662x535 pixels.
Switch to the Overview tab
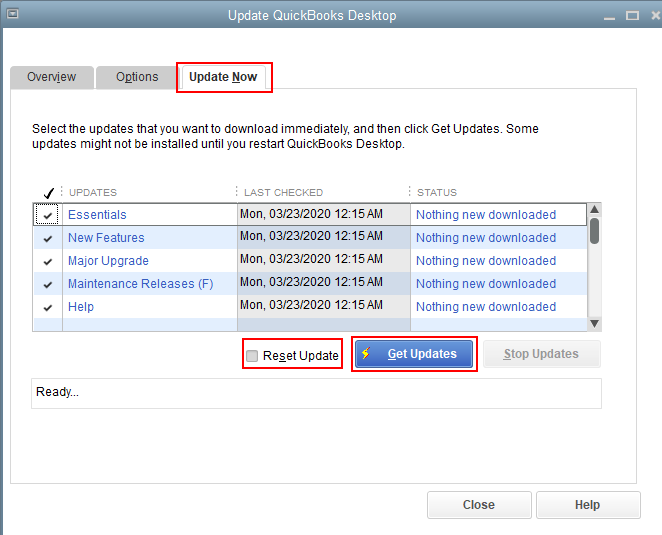(x=52, y=77)
